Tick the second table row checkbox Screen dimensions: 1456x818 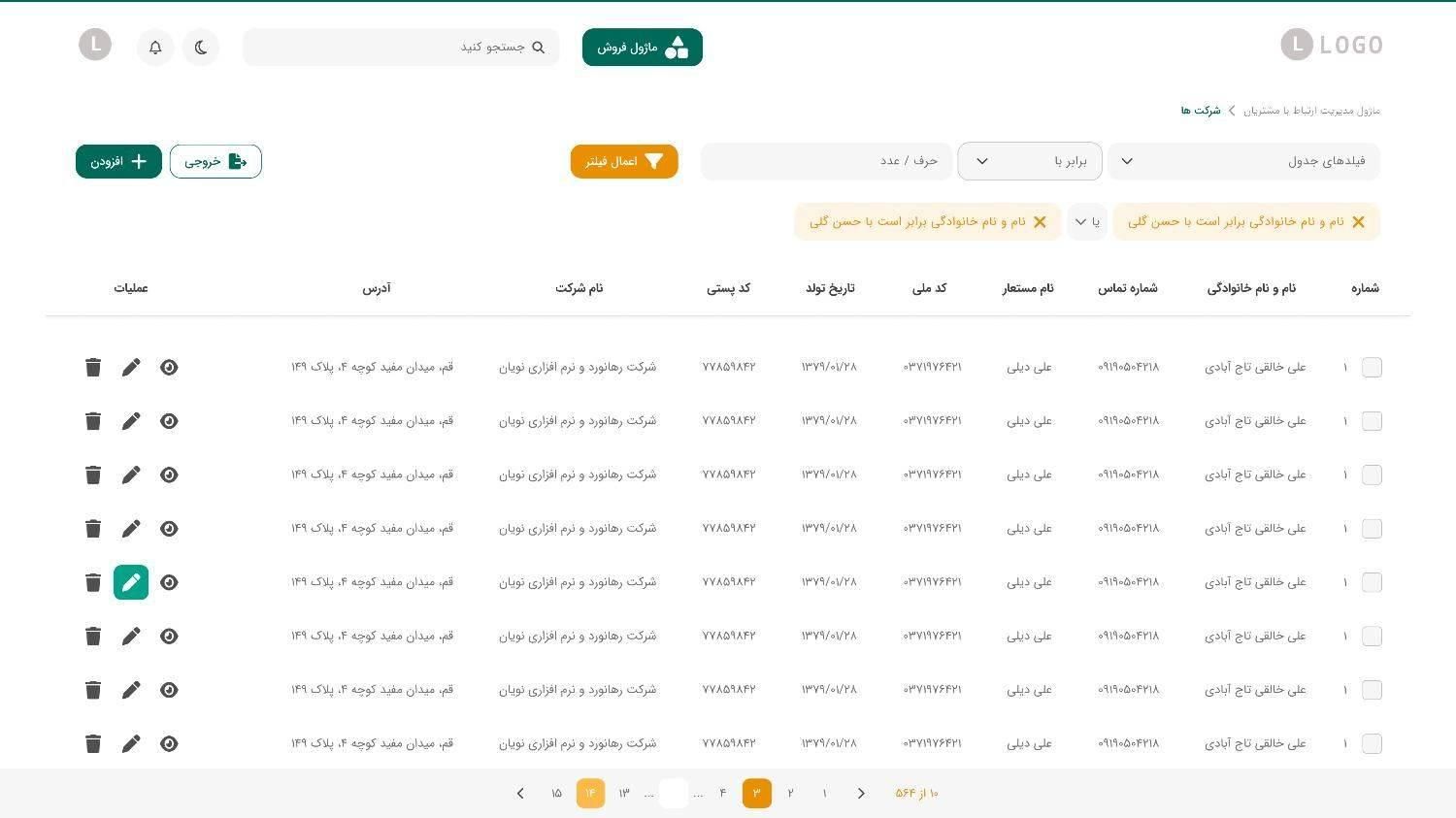pos(1372,420)
